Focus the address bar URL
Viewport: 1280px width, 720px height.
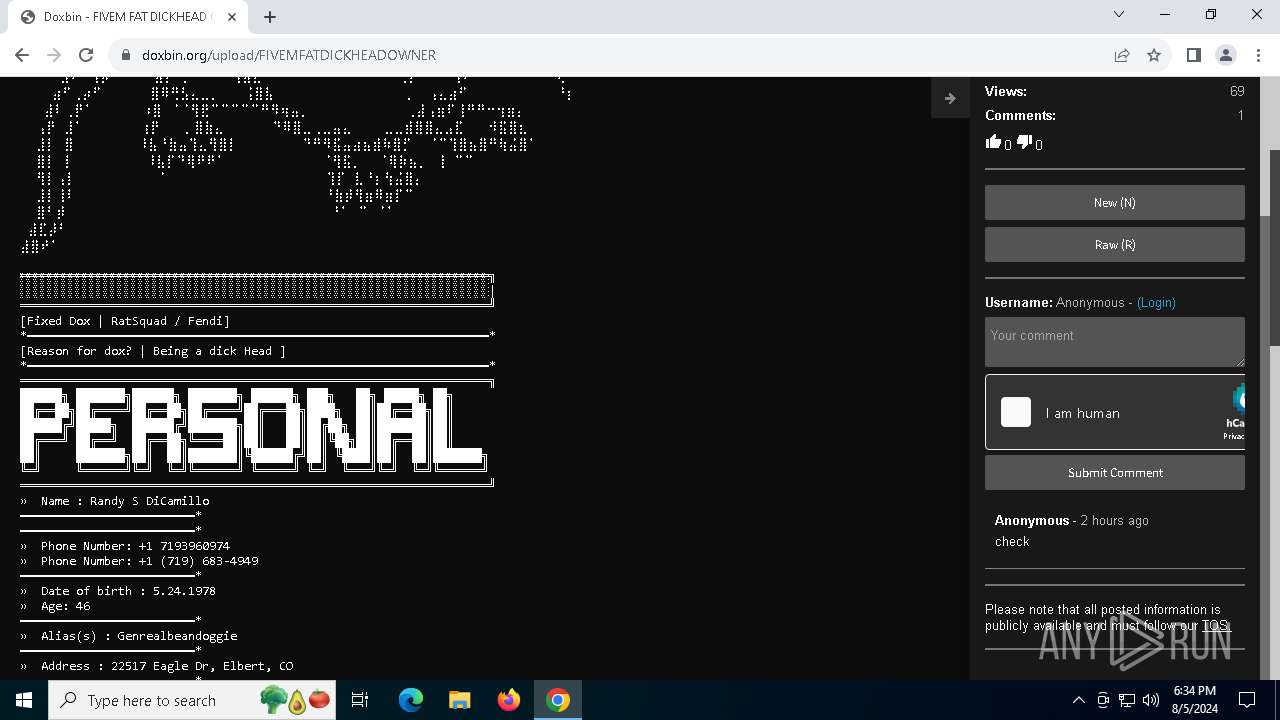point(289,55)
